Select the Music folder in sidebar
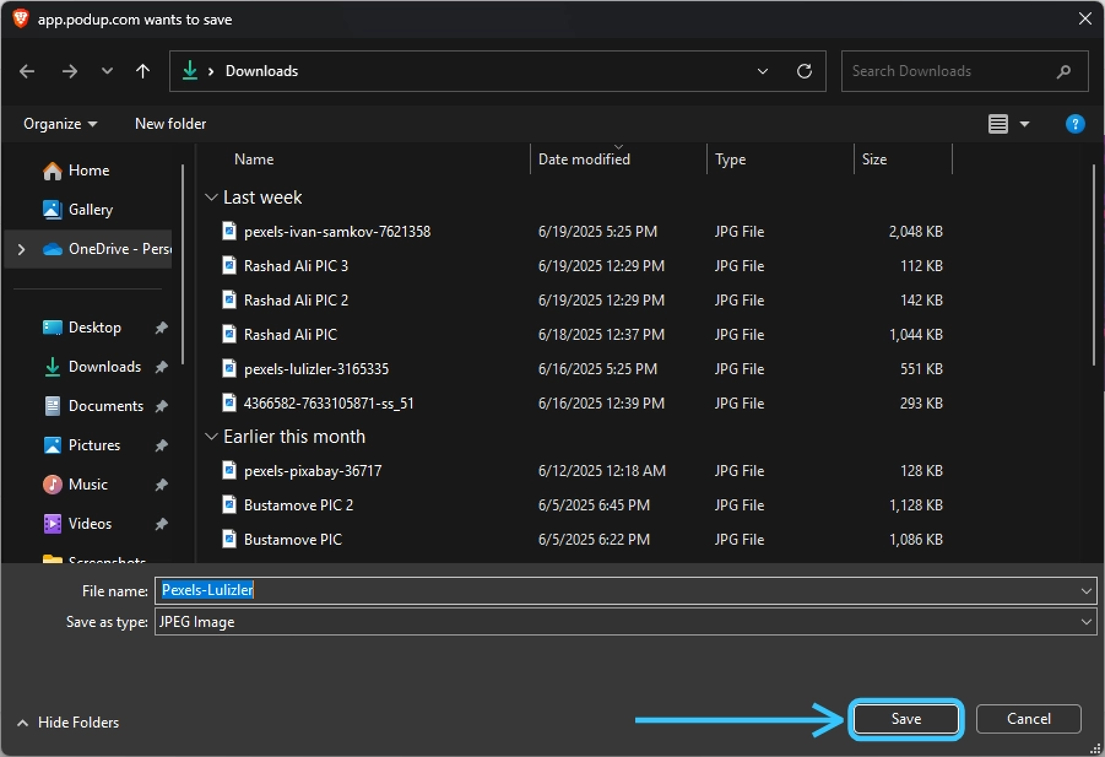Screen dimensions: 1105x757 click(88, 485)
